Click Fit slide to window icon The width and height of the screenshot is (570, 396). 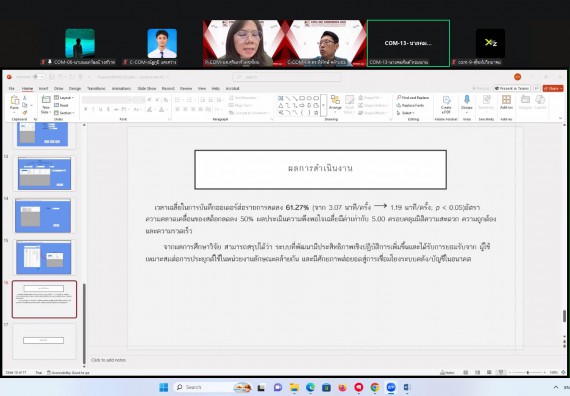pyautogui.click(x=564, y=372)
